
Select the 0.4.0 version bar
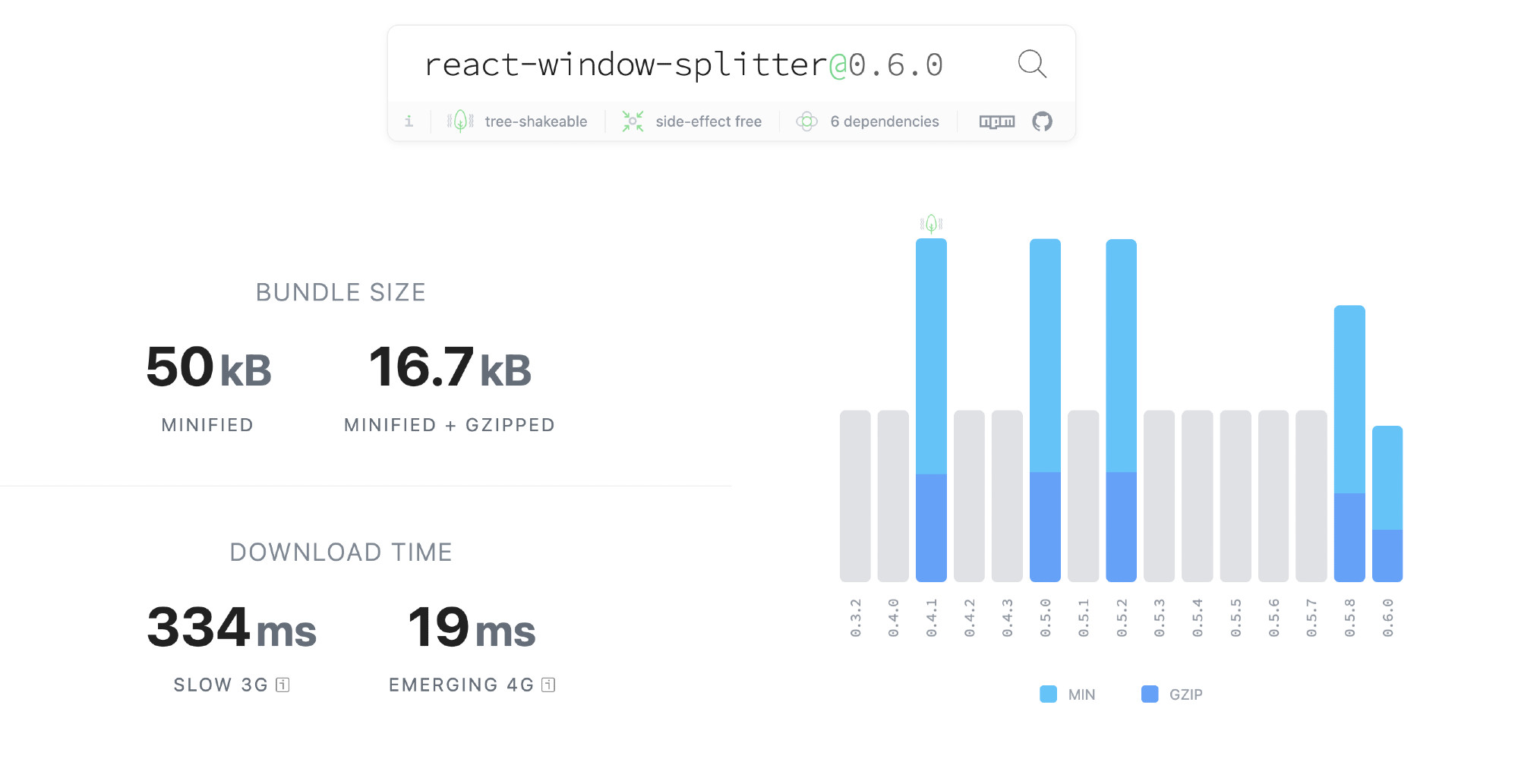pos(893,496)
